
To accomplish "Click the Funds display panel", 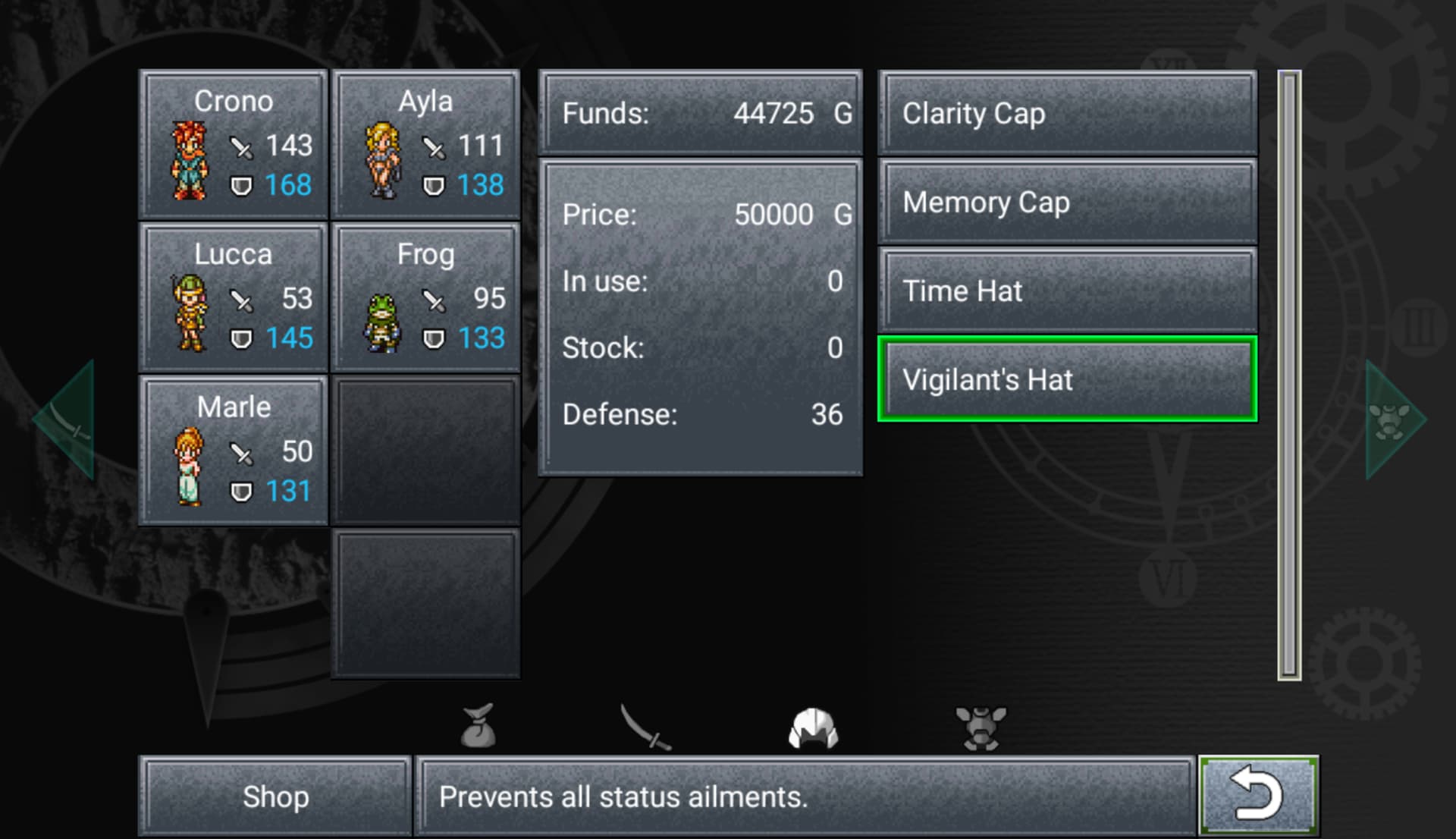I will click(700, 114).
